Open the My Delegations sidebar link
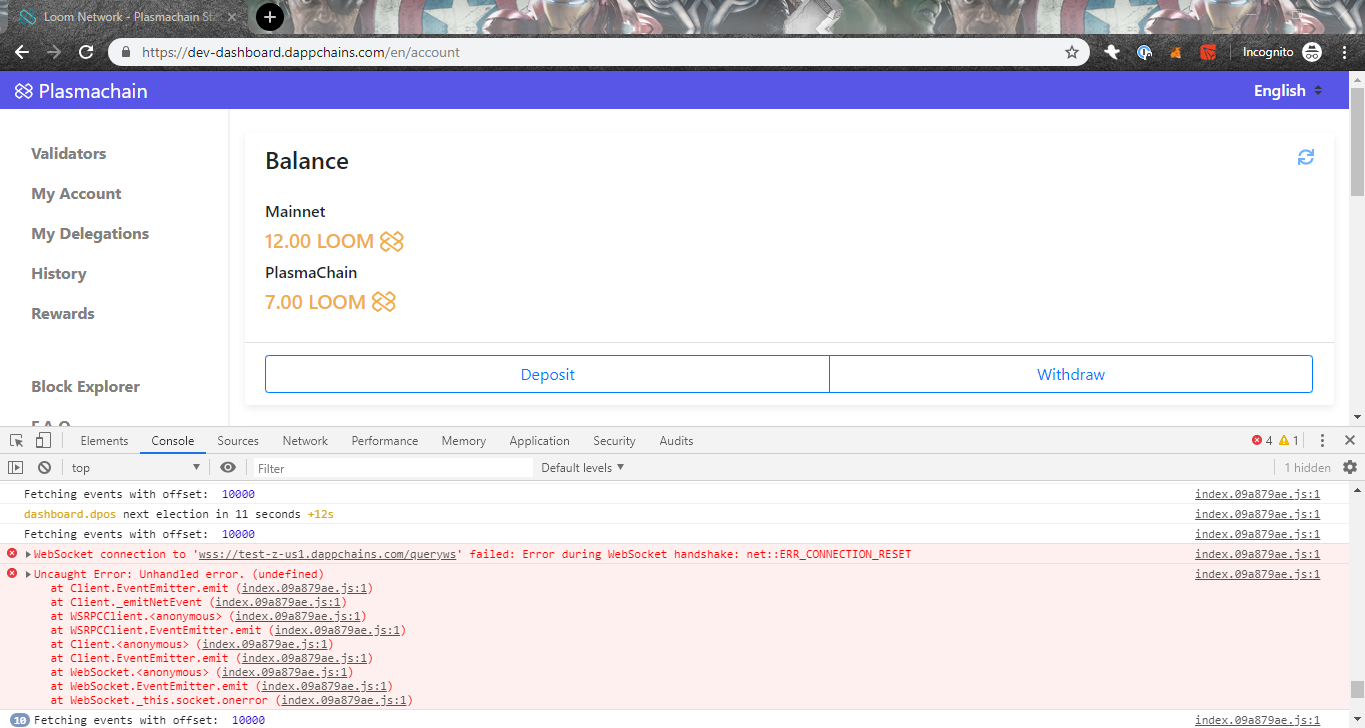 point(88,233)
